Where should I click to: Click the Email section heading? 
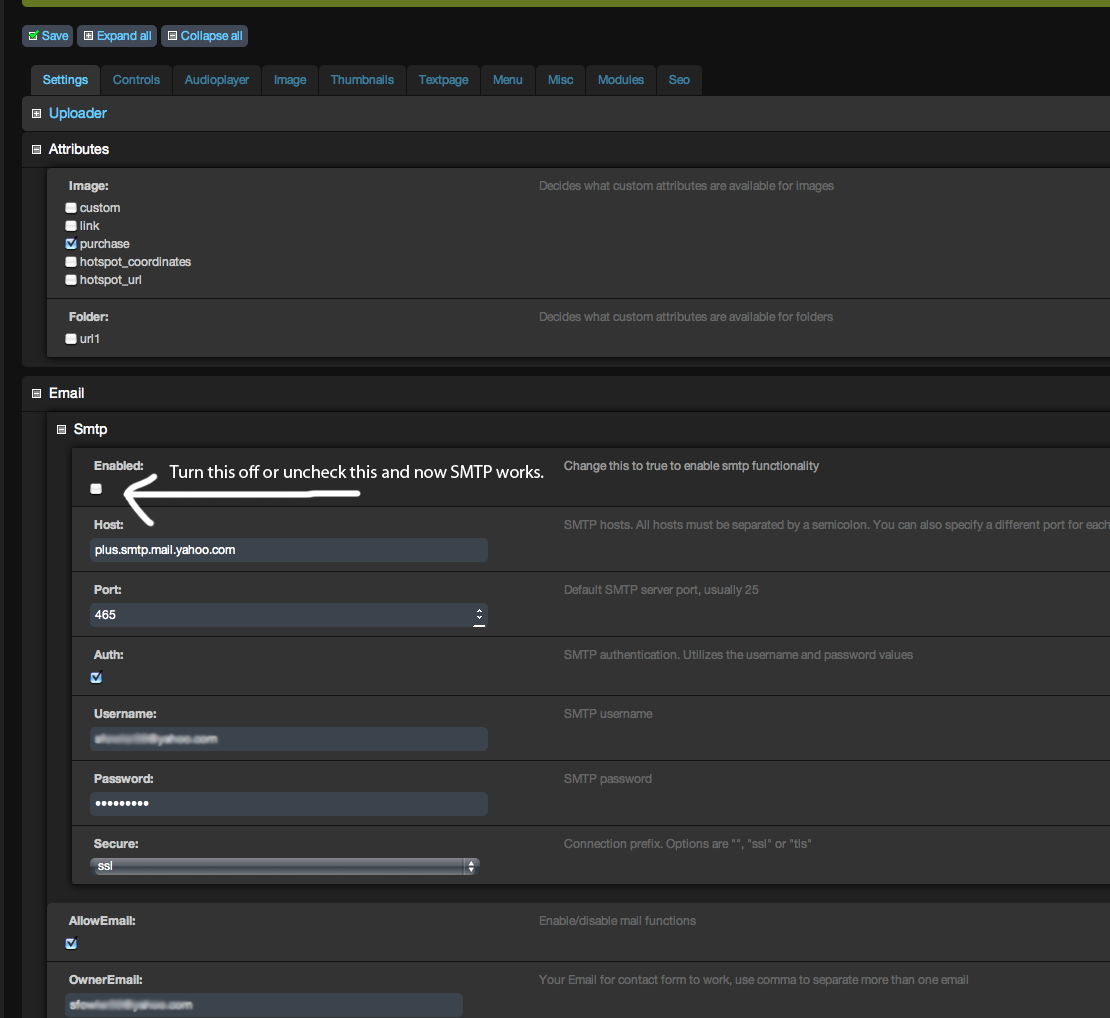point(67,393)
